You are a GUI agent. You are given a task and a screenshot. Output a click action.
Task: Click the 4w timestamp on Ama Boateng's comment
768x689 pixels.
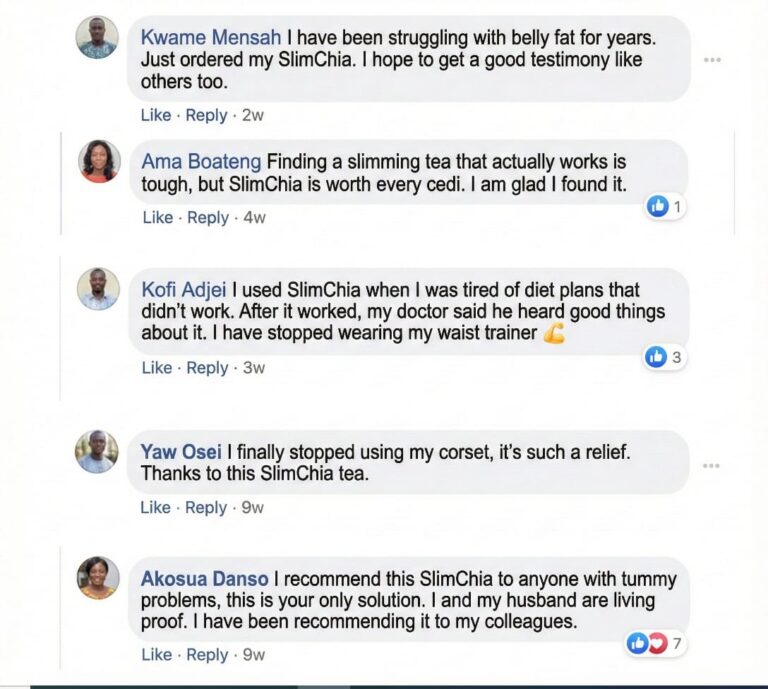point(255,217)
